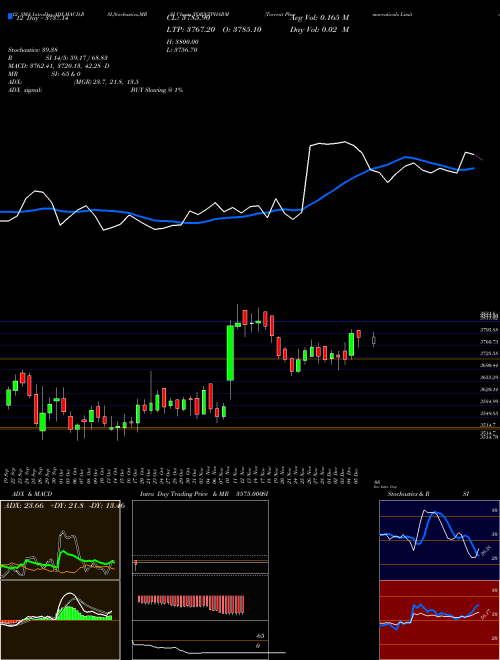The image size is (500, 660).
Task: Click the Stochastics: 39.38 reading
Action: coord(33,50)
